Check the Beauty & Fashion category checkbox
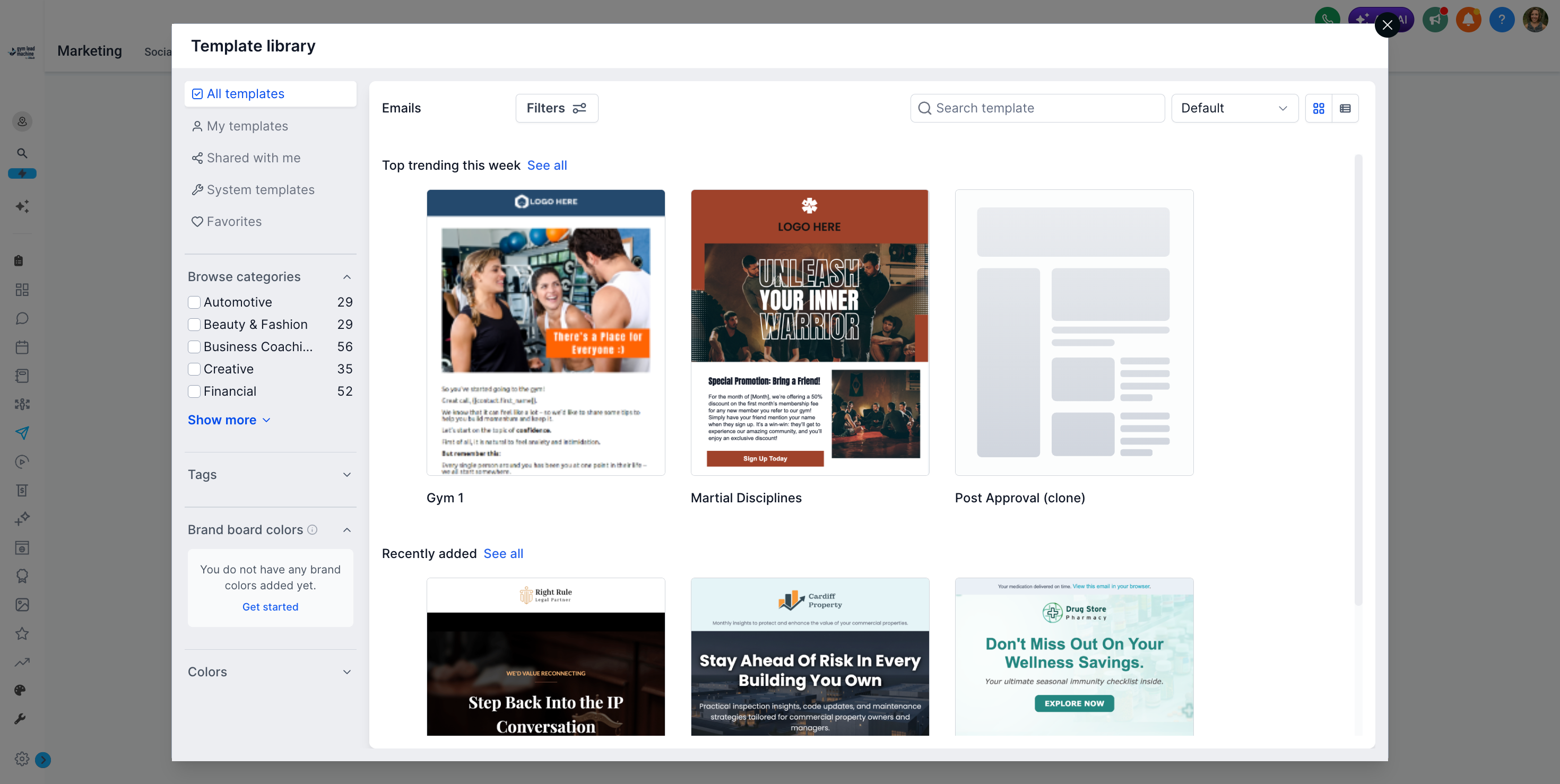 click(x=194, y=325)
